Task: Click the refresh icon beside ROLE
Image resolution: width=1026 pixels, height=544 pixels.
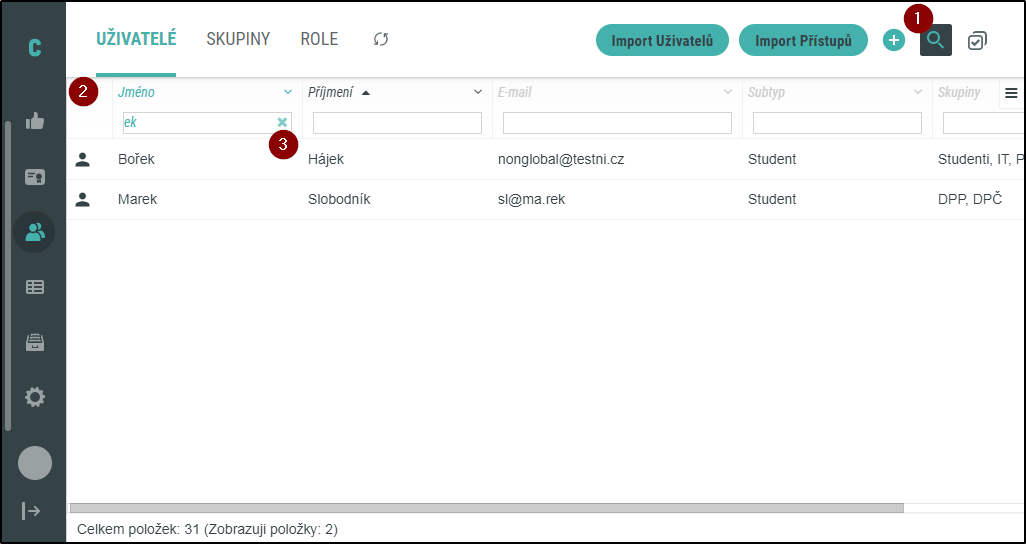Action: click(381, 40)
